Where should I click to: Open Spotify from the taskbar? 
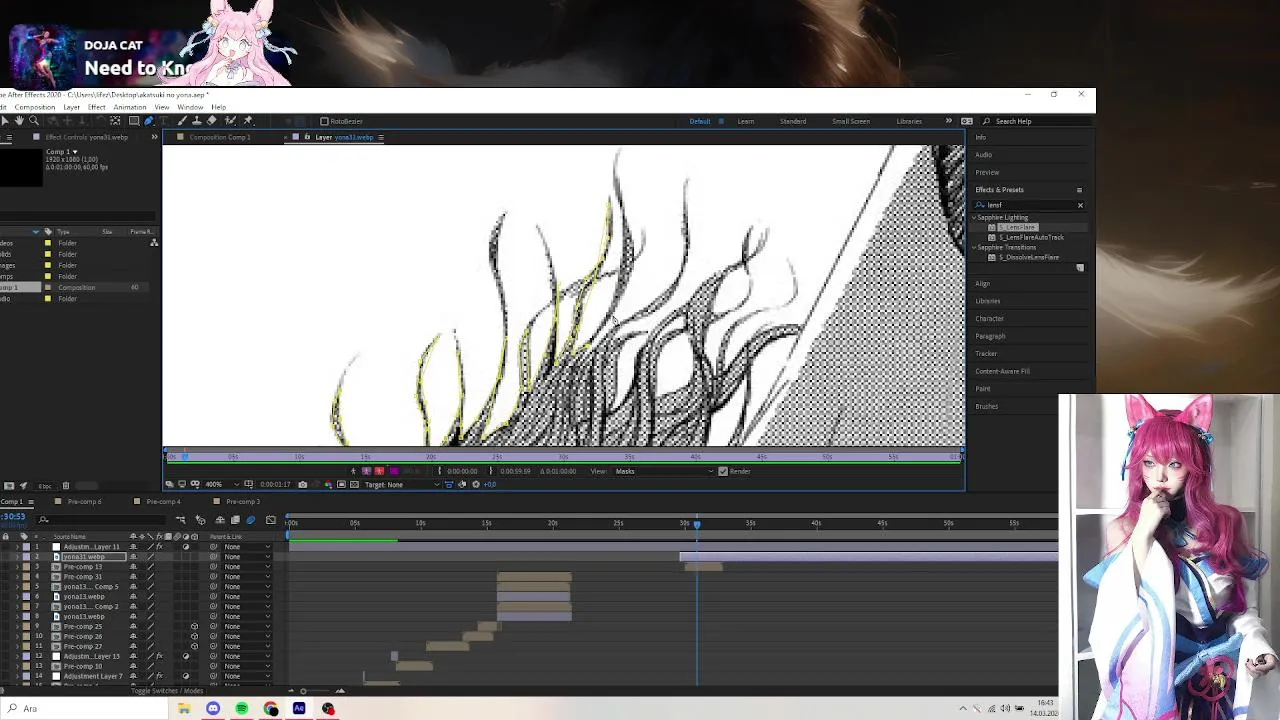click(242, 708)
